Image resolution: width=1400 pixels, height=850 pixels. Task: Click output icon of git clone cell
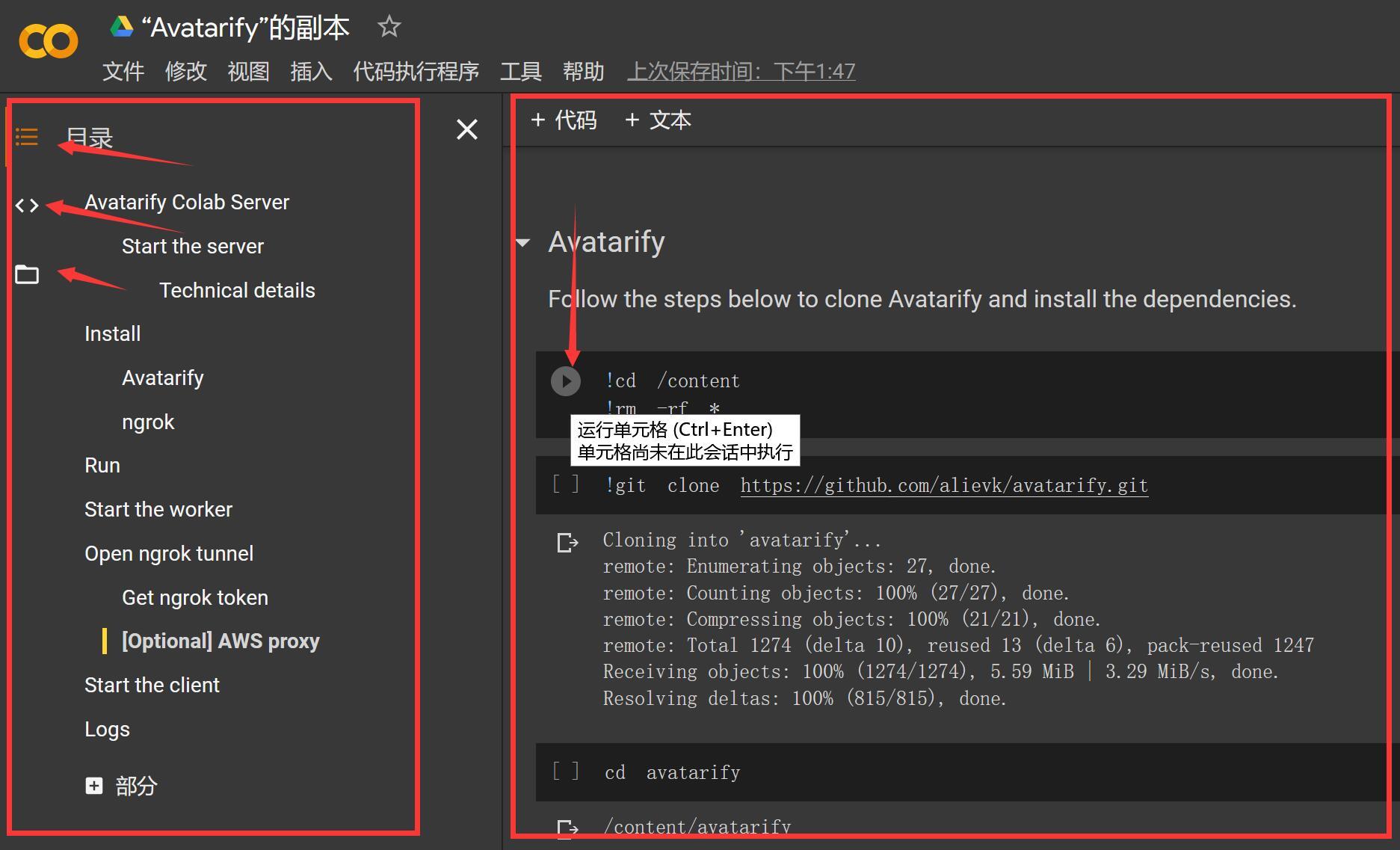click(x=568, y=542)
